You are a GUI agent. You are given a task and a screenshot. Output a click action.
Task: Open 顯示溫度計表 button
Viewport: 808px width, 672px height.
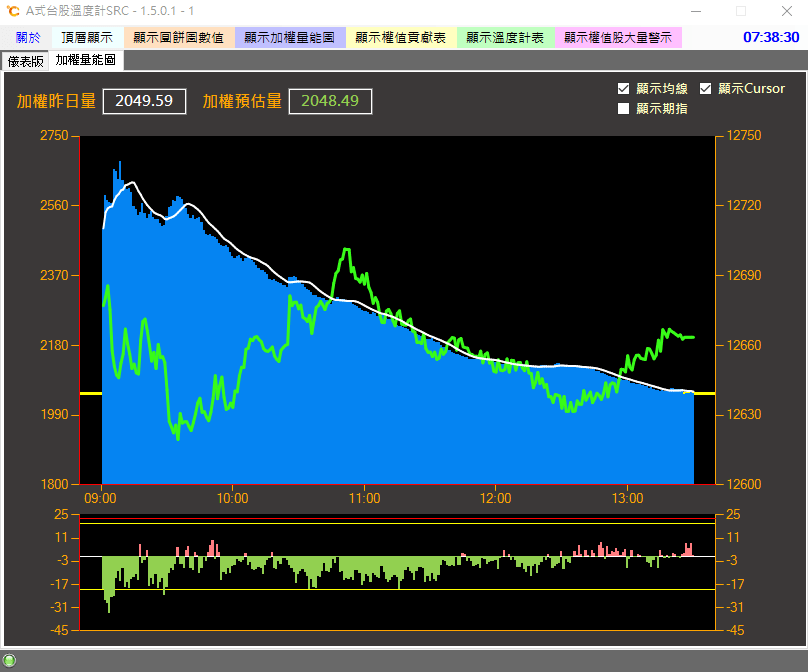click(x=505, y=38)
